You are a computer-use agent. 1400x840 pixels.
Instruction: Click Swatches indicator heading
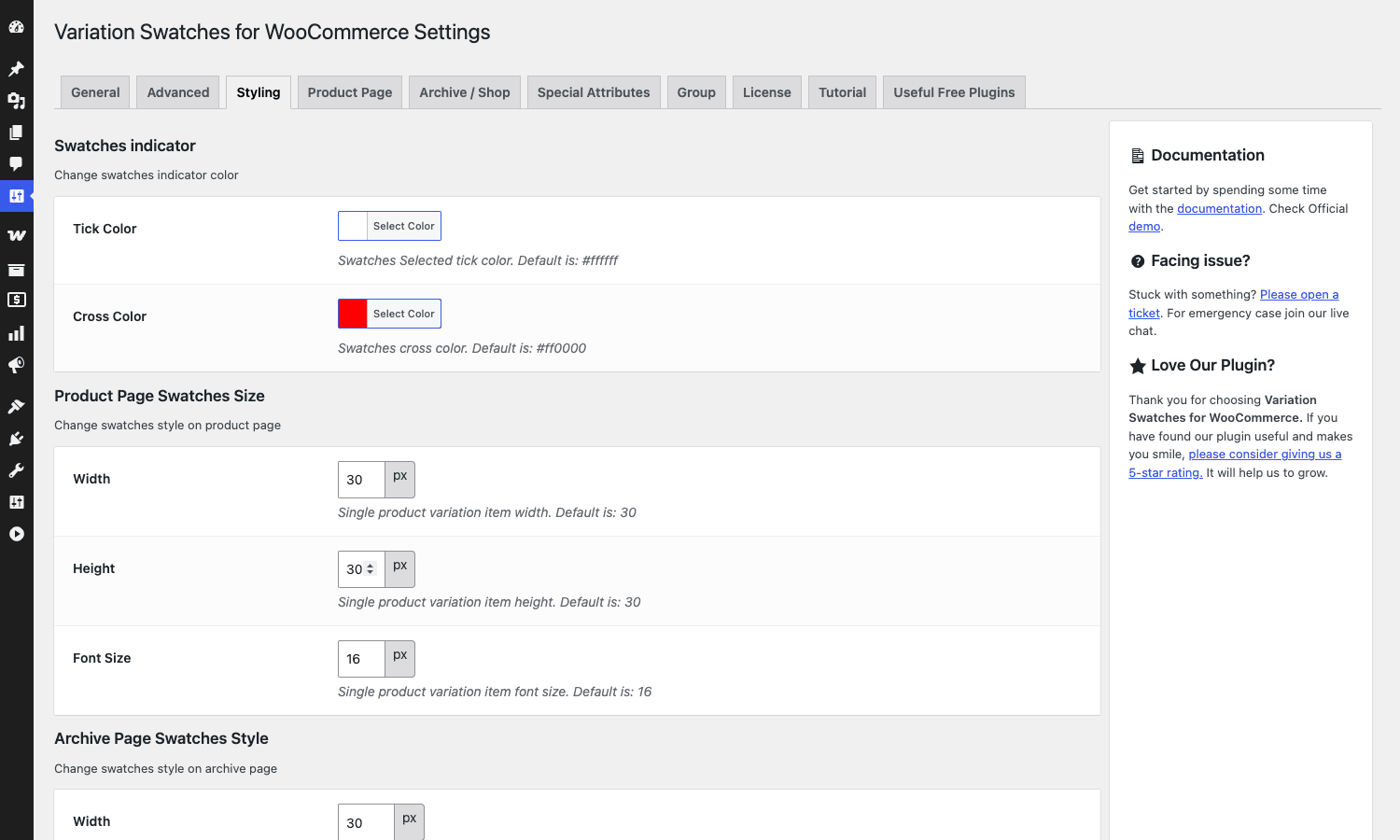point(125,146)
